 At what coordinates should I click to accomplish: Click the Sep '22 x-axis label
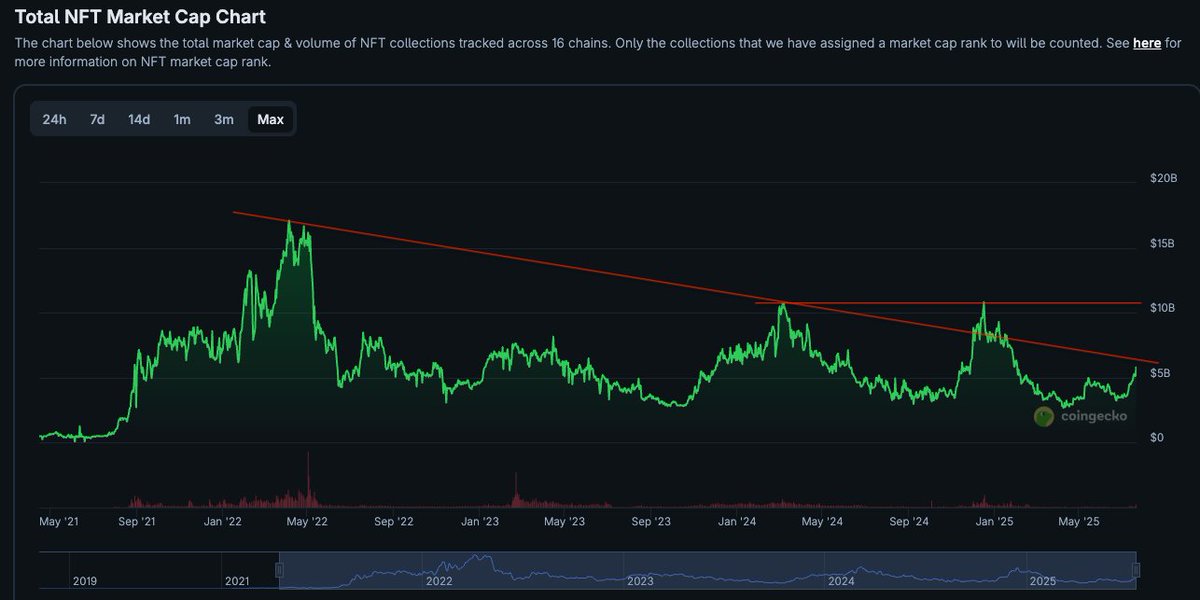(x=394, y=522)
